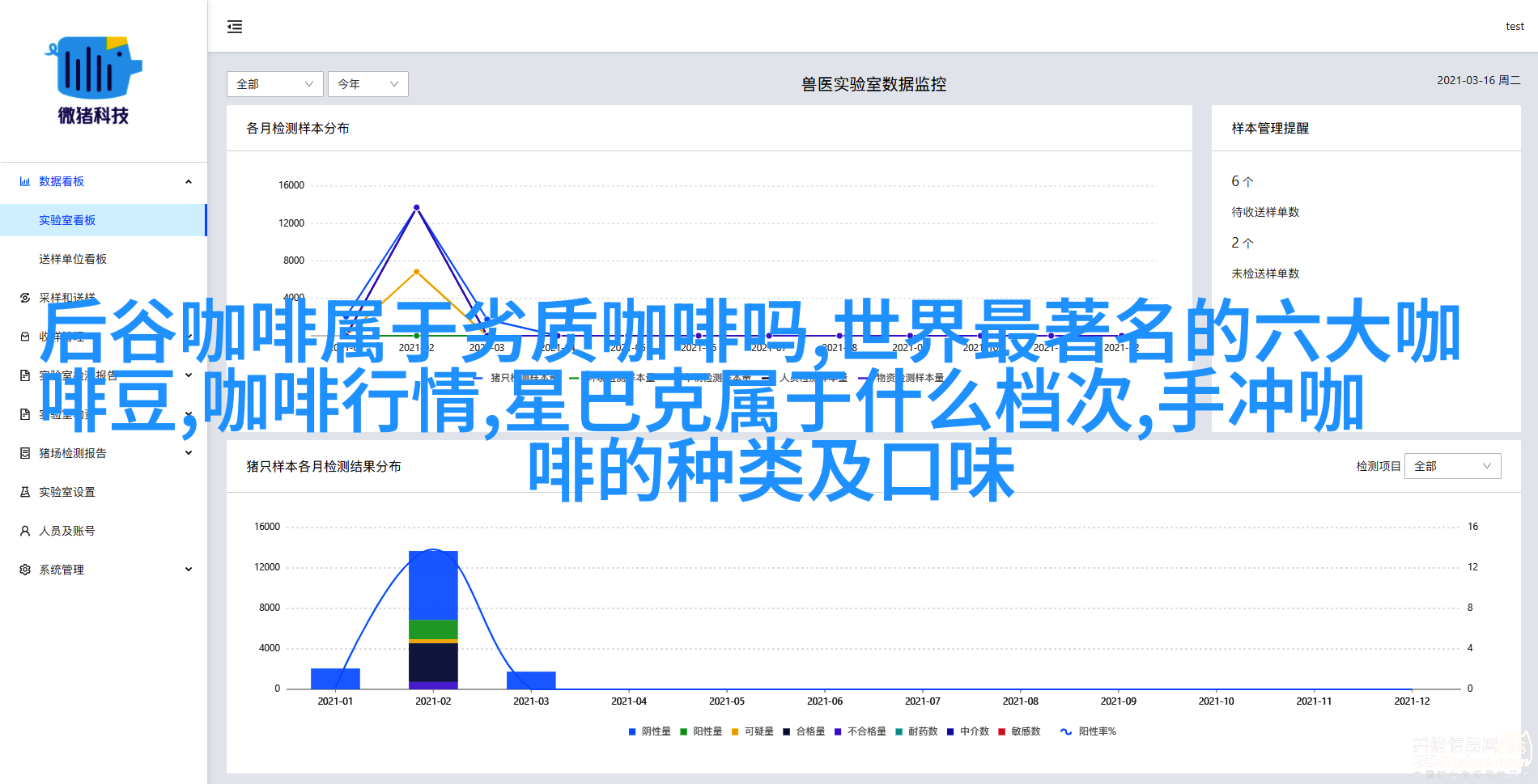
Task: Click the 采样和送样 refresh-style icon
Action: point(25,298)
